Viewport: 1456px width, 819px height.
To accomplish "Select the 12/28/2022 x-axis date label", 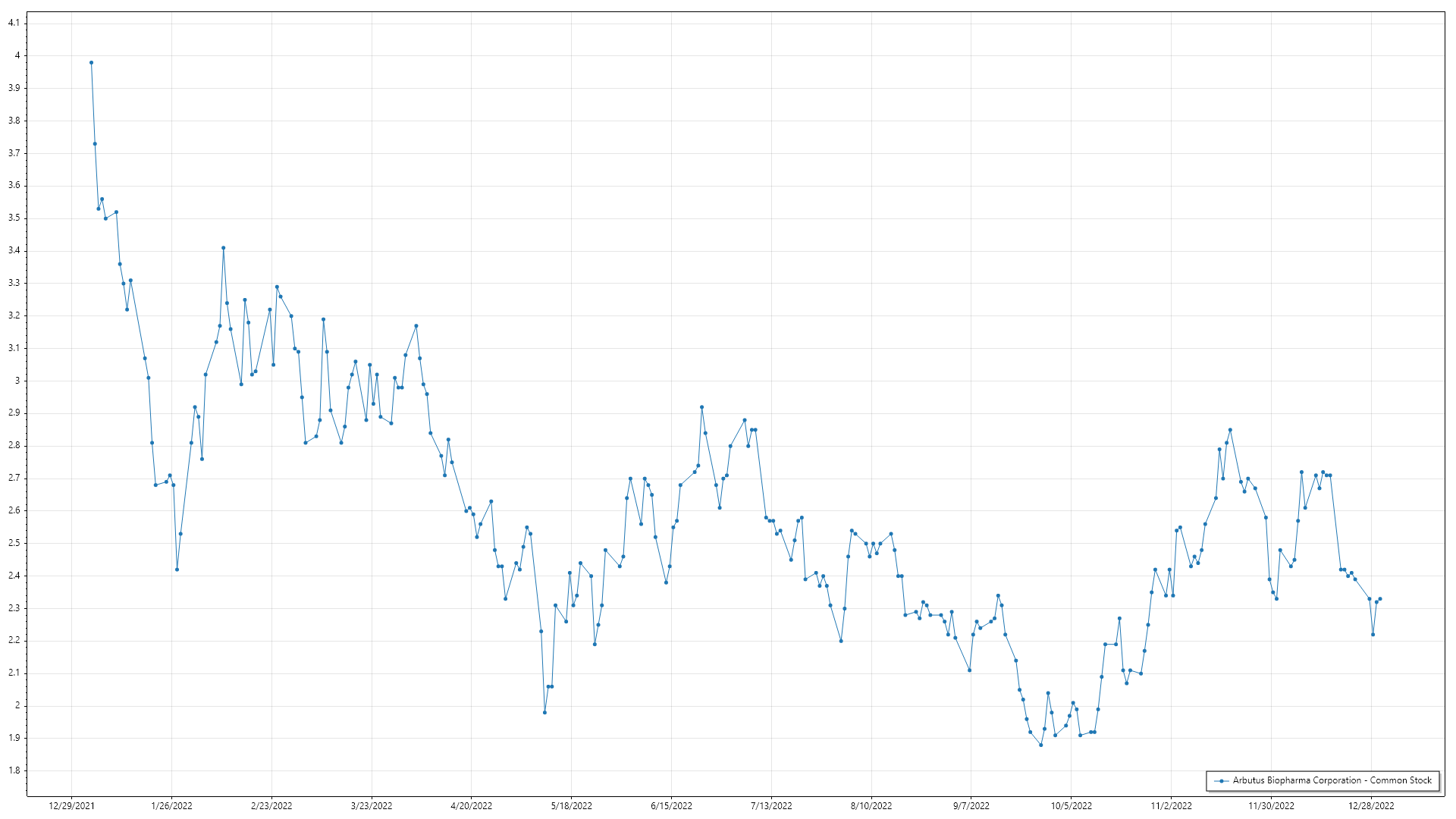I will tap(1370, 806).
